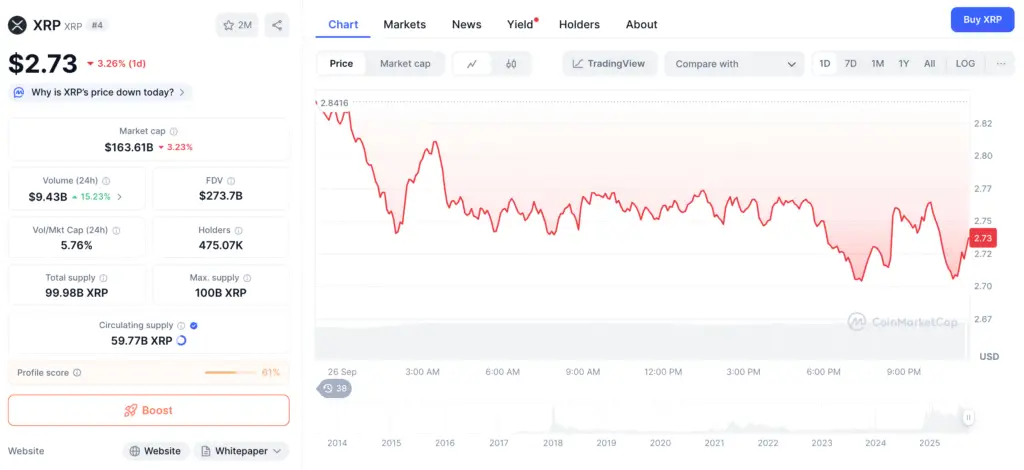The width and height of the screenshot is (1024, 470).
Task: Add XRP to watchlist via star button
Action: 237,25
